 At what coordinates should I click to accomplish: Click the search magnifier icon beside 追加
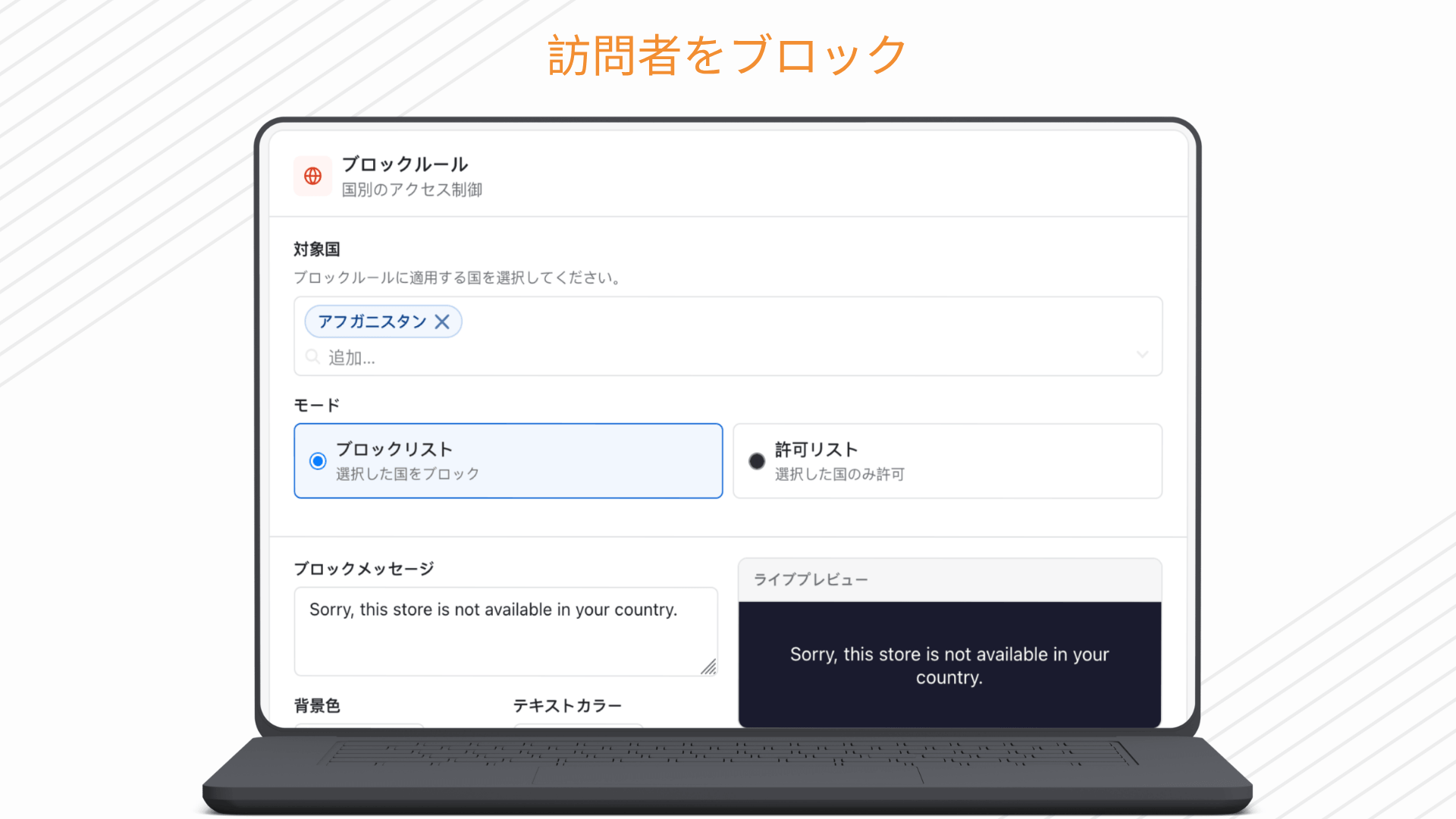(x=312, y=356)
